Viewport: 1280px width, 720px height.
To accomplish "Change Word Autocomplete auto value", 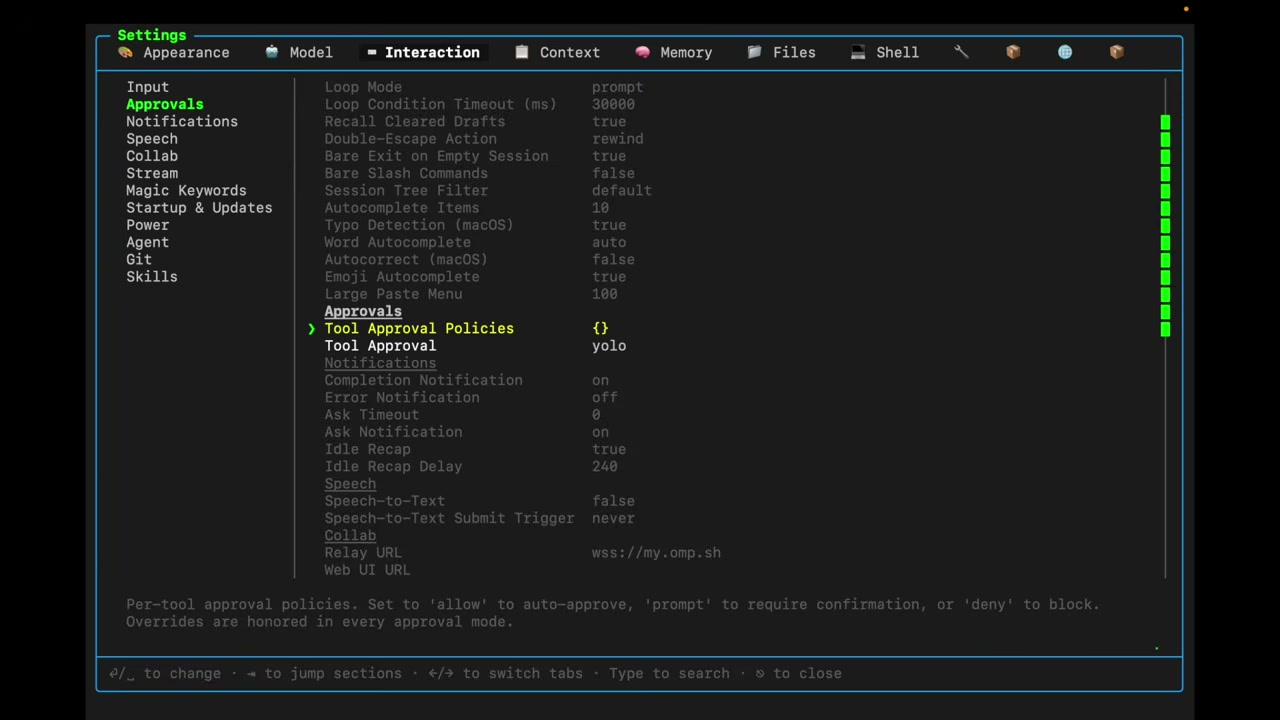I will point(609,242).
